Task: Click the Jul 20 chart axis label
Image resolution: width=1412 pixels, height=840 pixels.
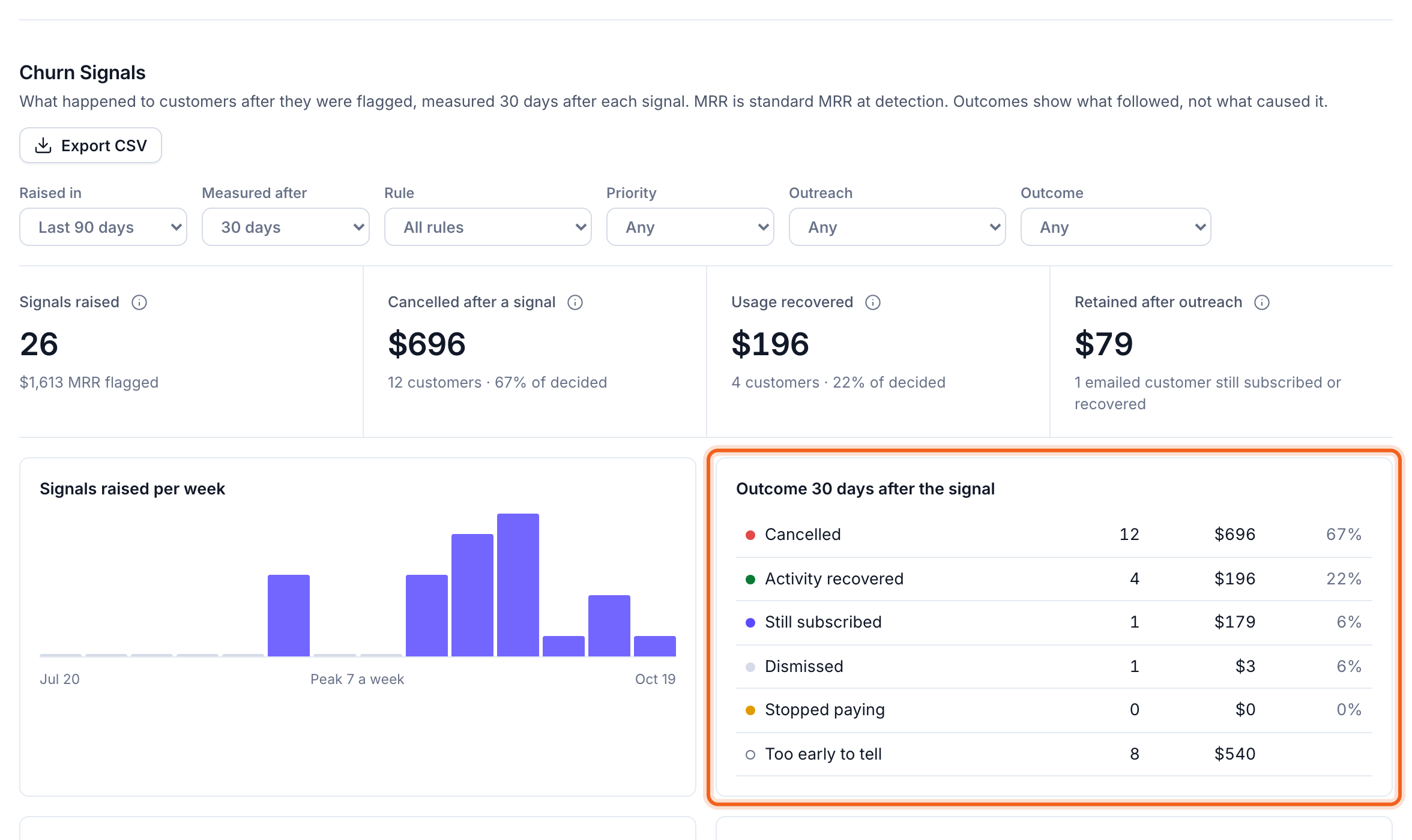Action: click(59, 679)
